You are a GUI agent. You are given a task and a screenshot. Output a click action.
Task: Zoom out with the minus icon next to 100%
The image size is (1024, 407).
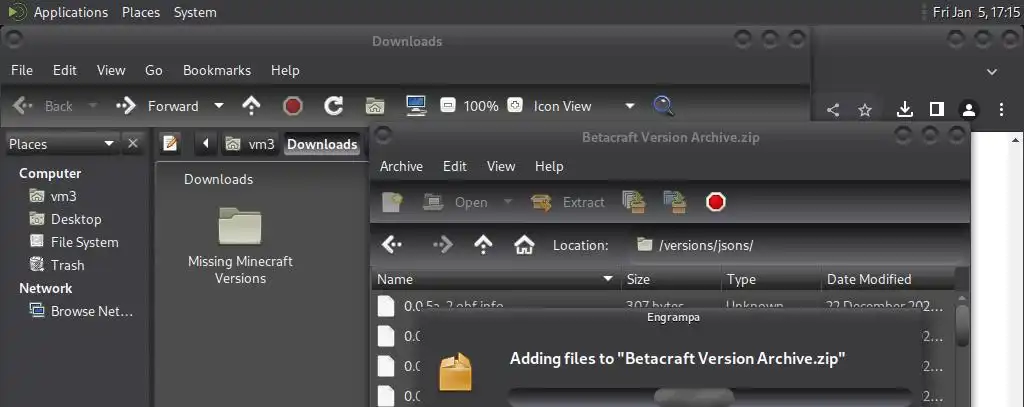tap(447, 105)
